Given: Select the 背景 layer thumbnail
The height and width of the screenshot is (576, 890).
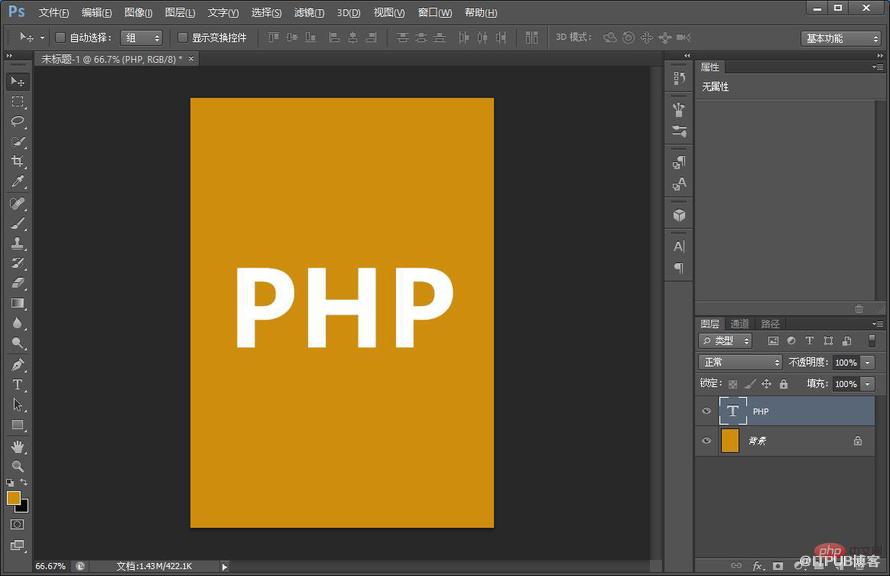Looking at the screenshot, I should coord(730,441).
